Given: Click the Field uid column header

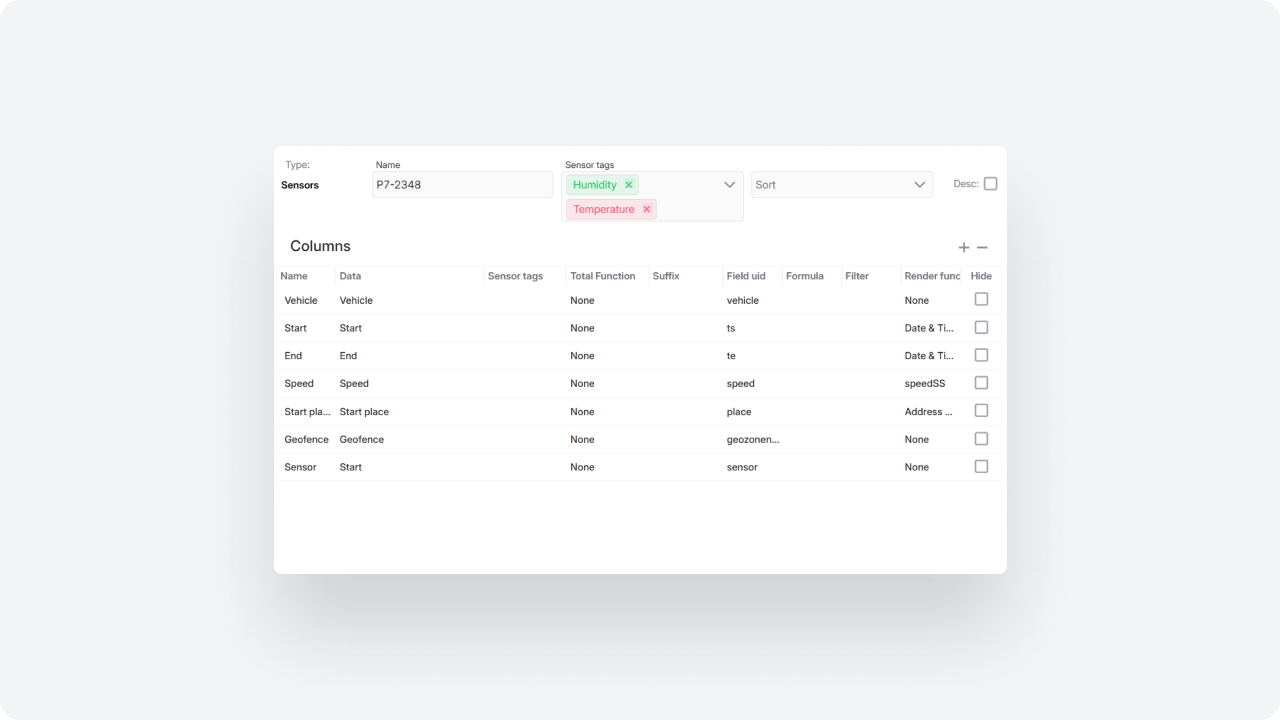Looking at the screenshot, I should (746, 276).
